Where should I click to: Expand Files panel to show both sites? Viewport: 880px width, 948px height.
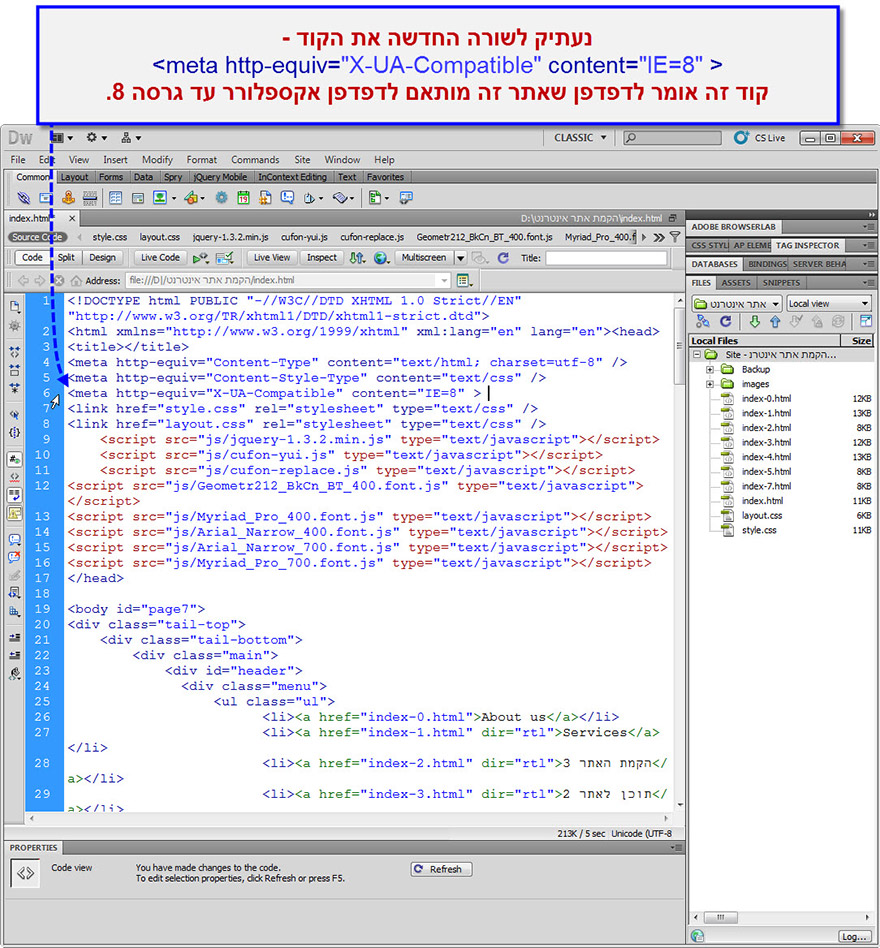865,322
